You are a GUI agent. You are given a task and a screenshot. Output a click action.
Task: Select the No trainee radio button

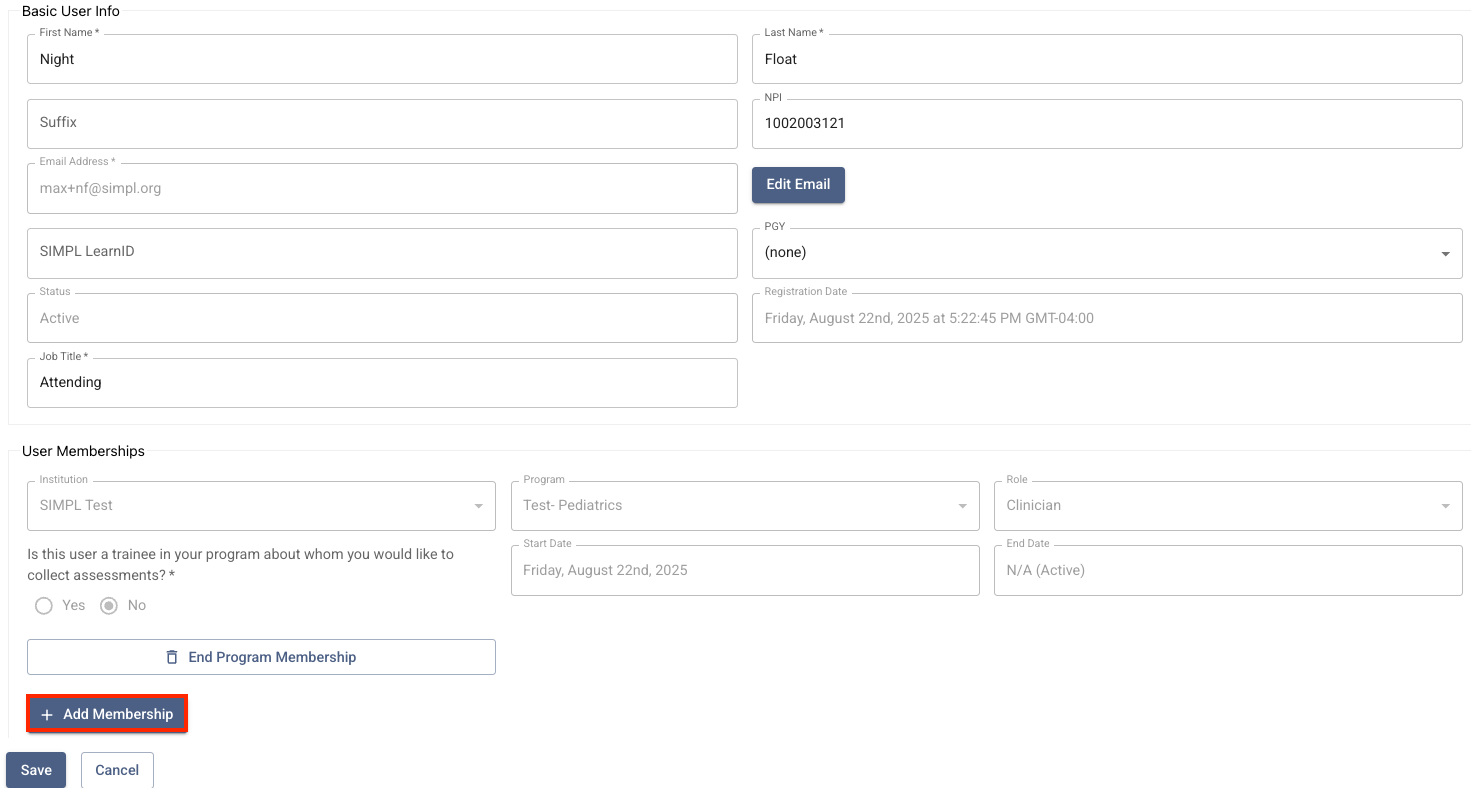tap(109, 605)
